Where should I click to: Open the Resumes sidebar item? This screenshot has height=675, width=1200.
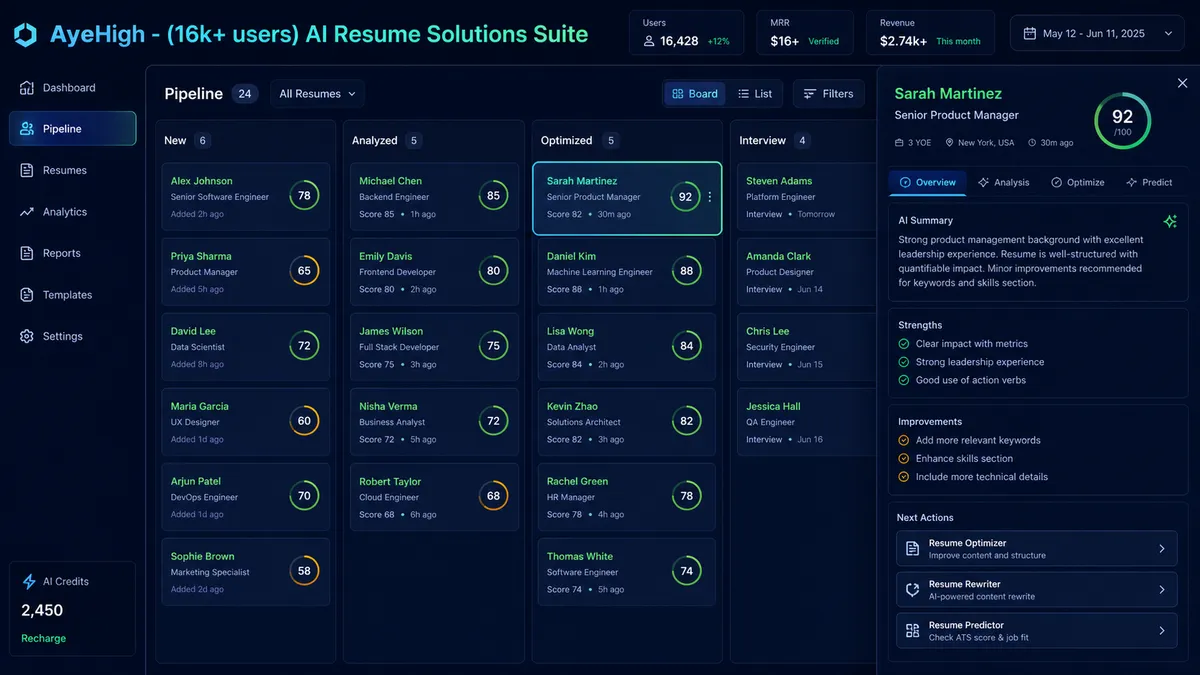[x=72, y=171]
